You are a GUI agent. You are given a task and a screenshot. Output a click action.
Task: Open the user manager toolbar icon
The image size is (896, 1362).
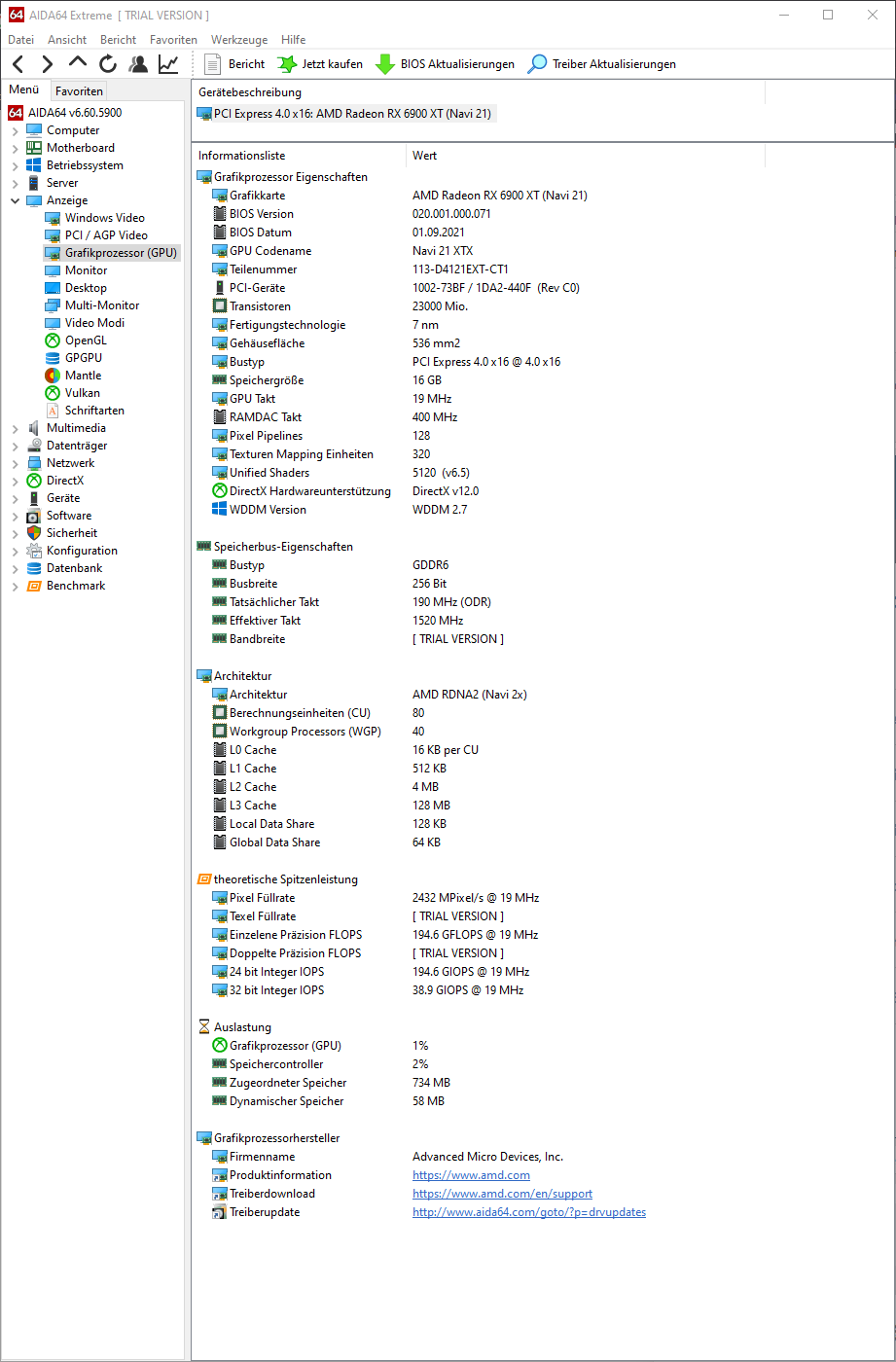(138, 64)
